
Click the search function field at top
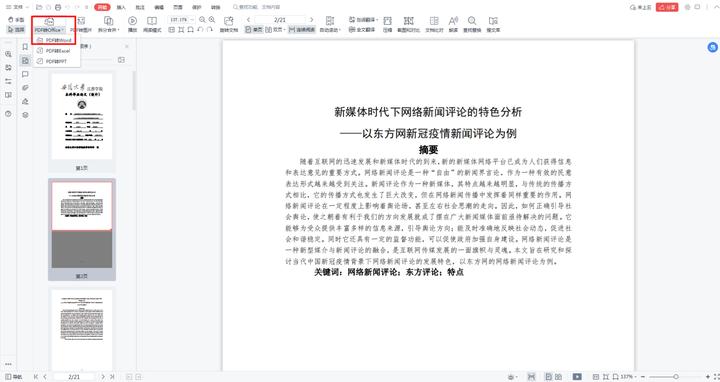257,7
